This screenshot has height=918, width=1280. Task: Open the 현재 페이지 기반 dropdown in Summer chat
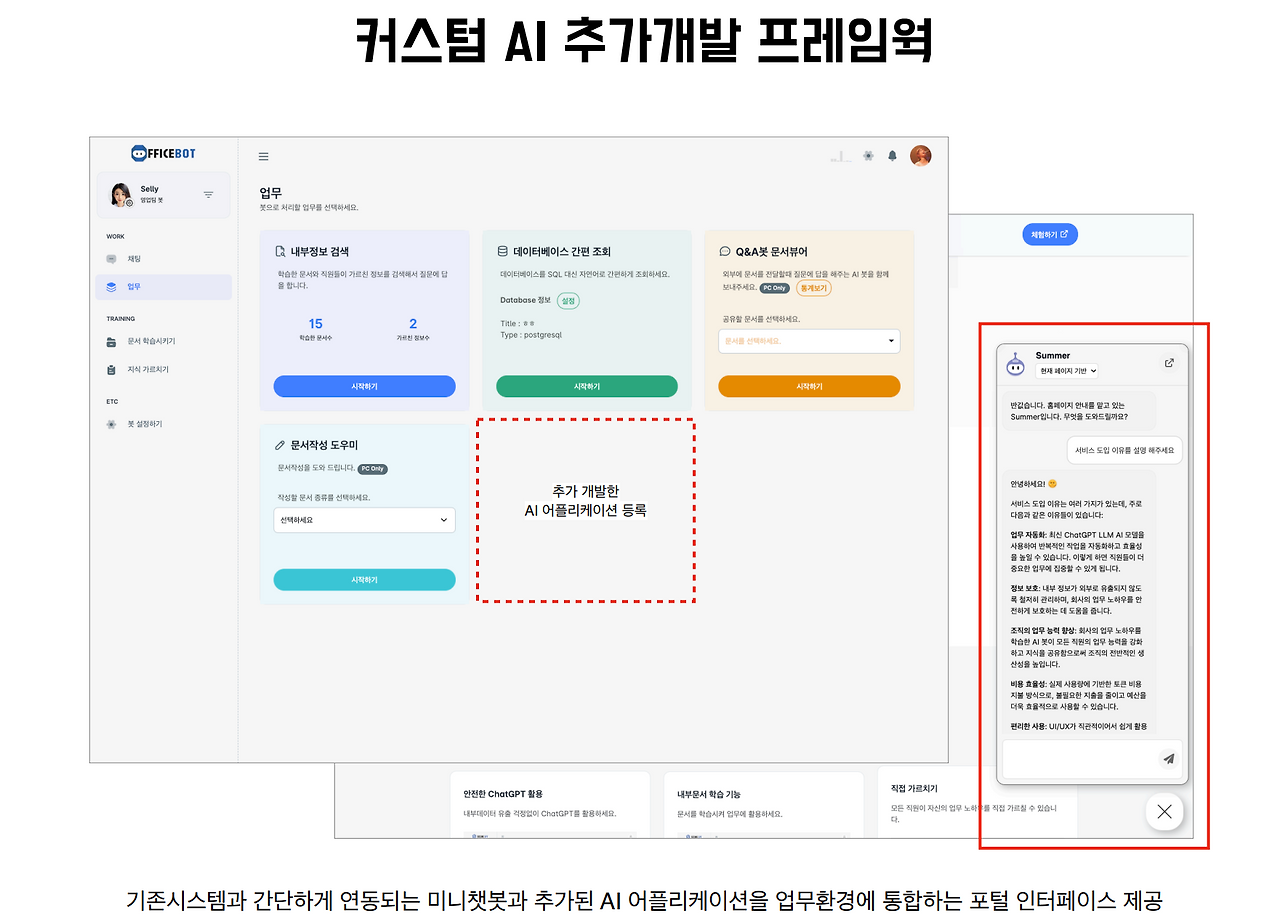coord(1067,371)
